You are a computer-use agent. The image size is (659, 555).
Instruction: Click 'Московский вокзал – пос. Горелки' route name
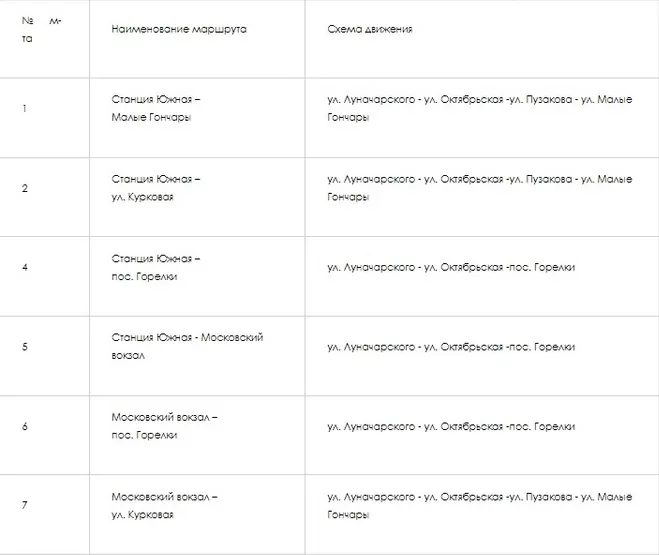coord(164,426)
